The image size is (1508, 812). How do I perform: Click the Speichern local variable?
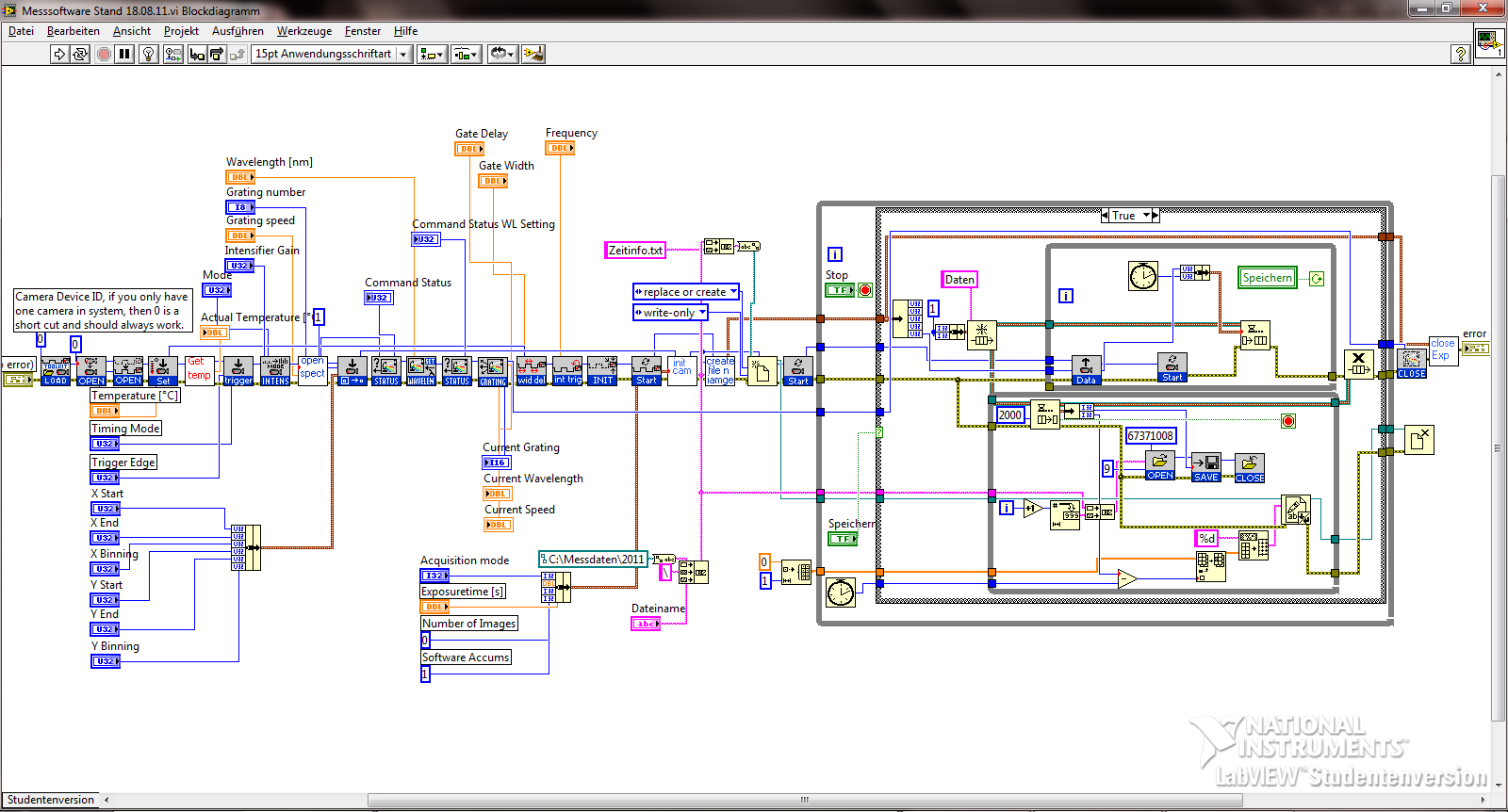(x=1267, y=278)
